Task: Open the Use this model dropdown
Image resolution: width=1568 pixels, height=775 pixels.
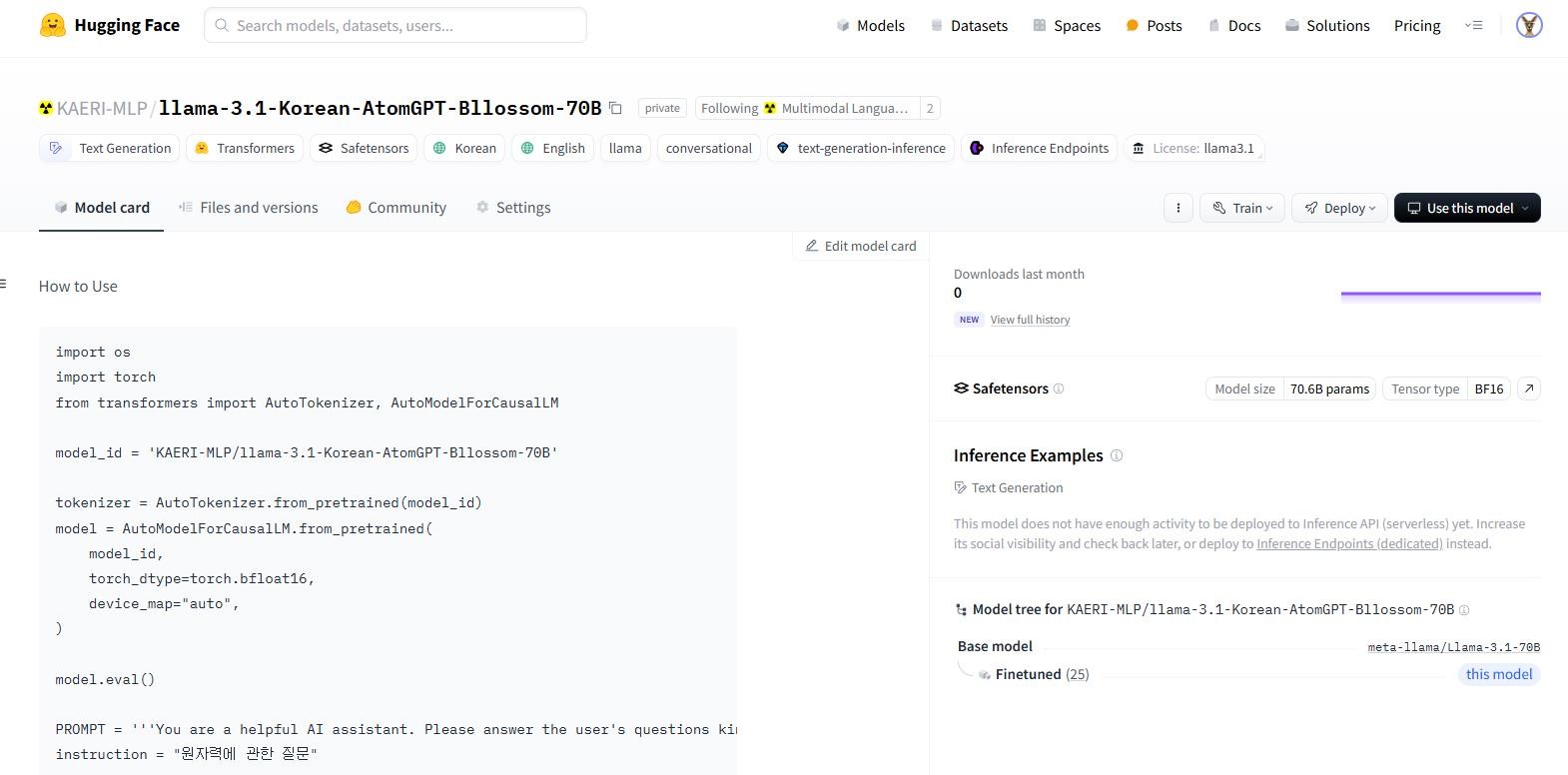Action: click(x=1467, y=208)
